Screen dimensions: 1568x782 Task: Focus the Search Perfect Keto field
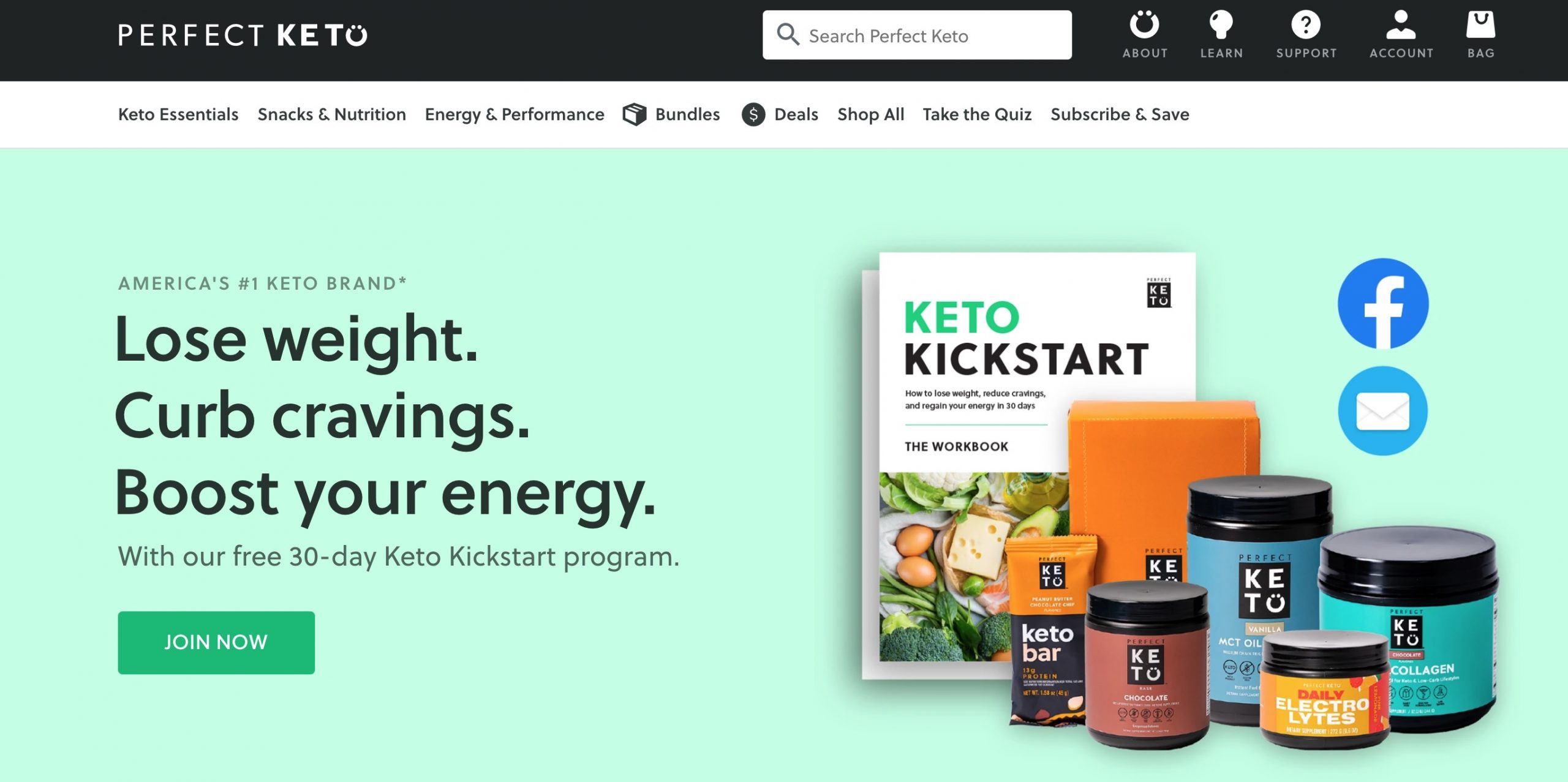click(917, 35)
